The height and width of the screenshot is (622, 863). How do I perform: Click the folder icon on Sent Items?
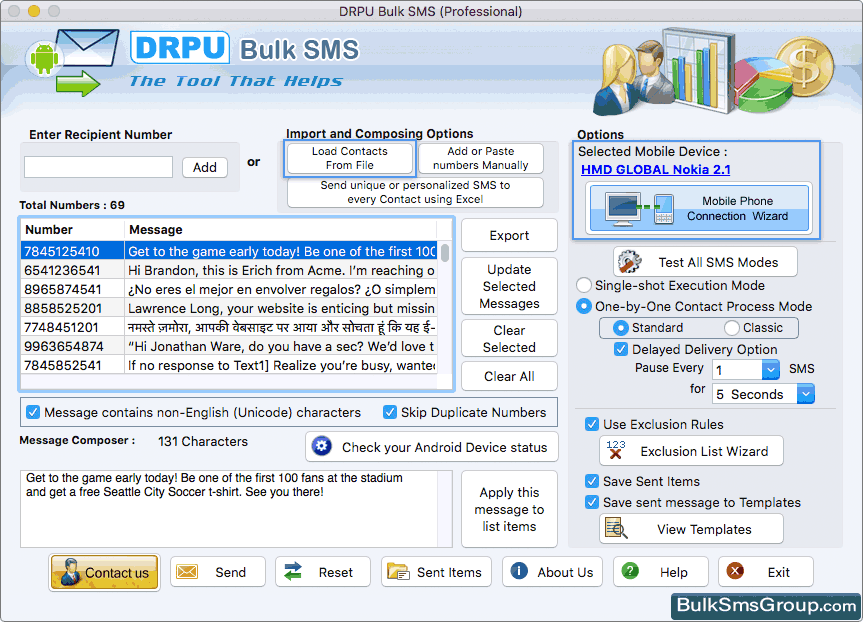point(398,572)
